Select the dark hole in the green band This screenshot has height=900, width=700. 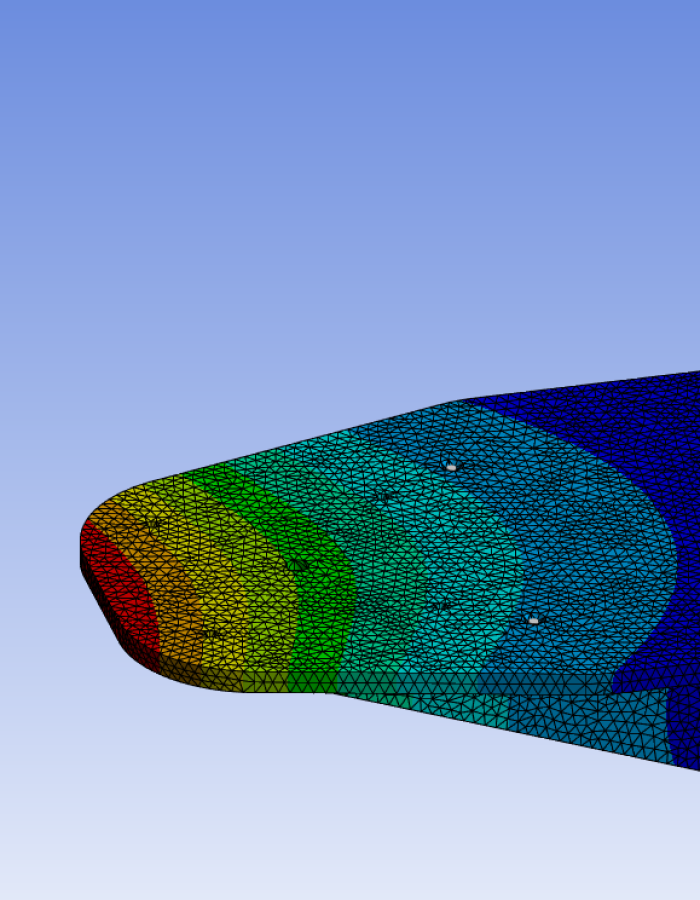(x=297, y=565)
